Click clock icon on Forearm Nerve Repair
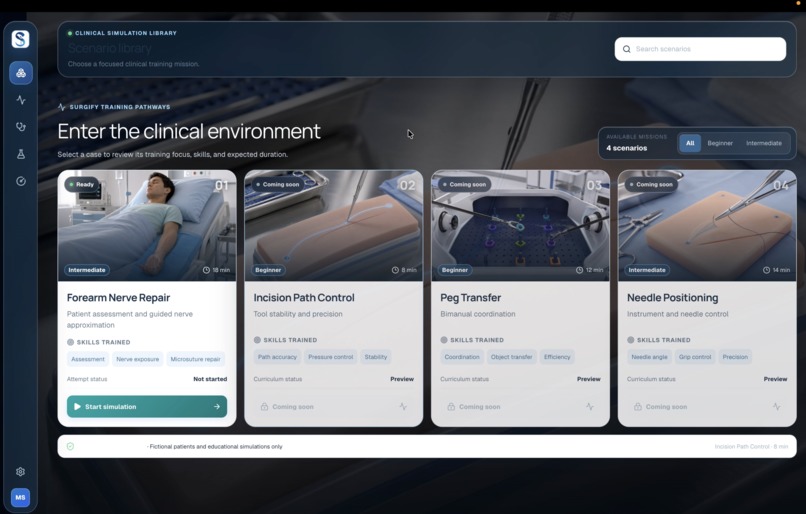 pyautogui.click(x=206, y=270)
